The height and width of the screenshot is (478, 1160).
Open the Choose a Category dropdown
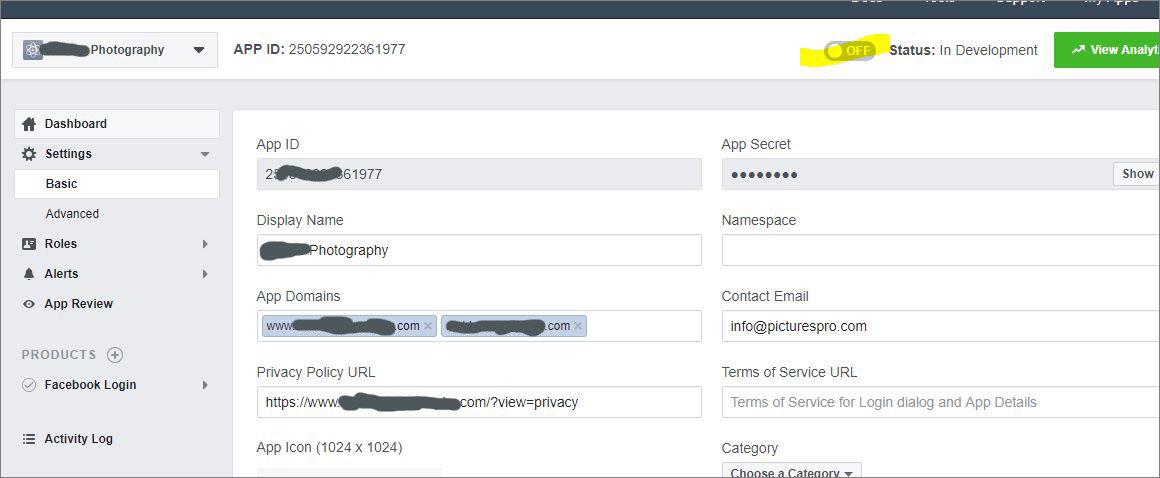coord(792,472)
